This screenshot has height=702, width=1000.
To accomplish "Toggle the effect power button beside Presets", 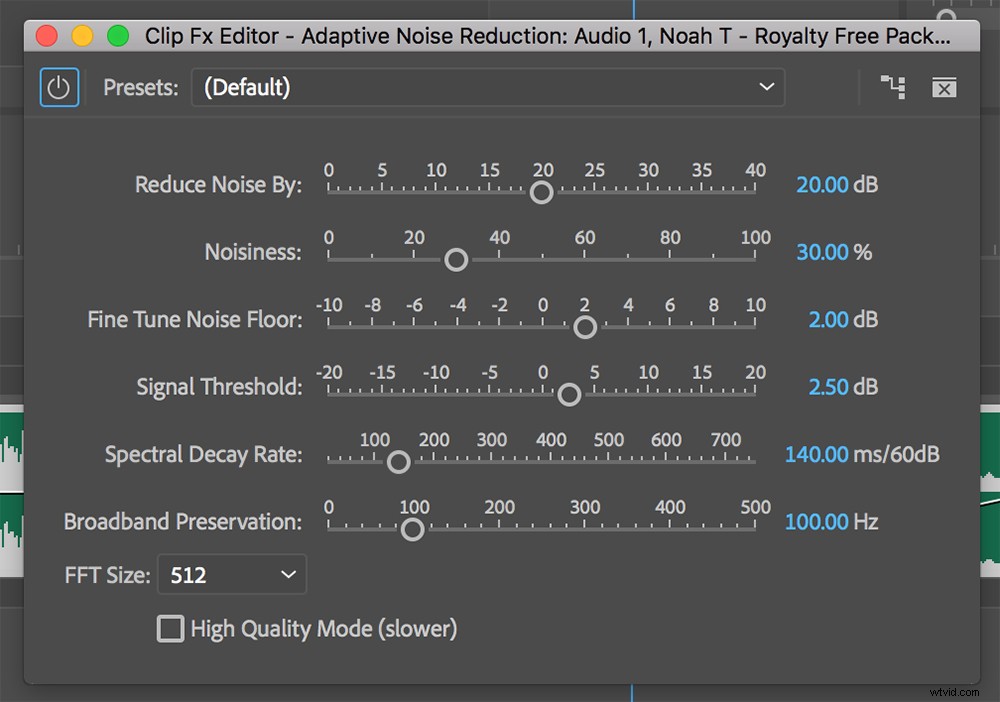I will click(59, 87).
